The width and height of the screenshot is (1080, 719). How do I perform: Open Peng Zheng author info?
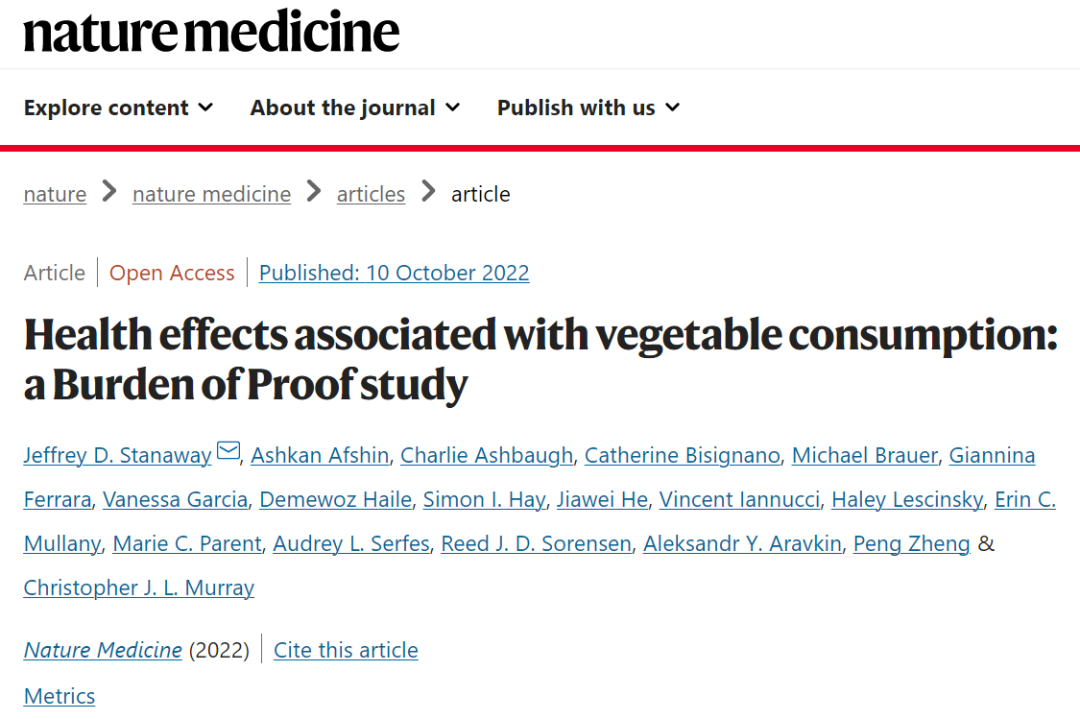click(x=911, y=544)
